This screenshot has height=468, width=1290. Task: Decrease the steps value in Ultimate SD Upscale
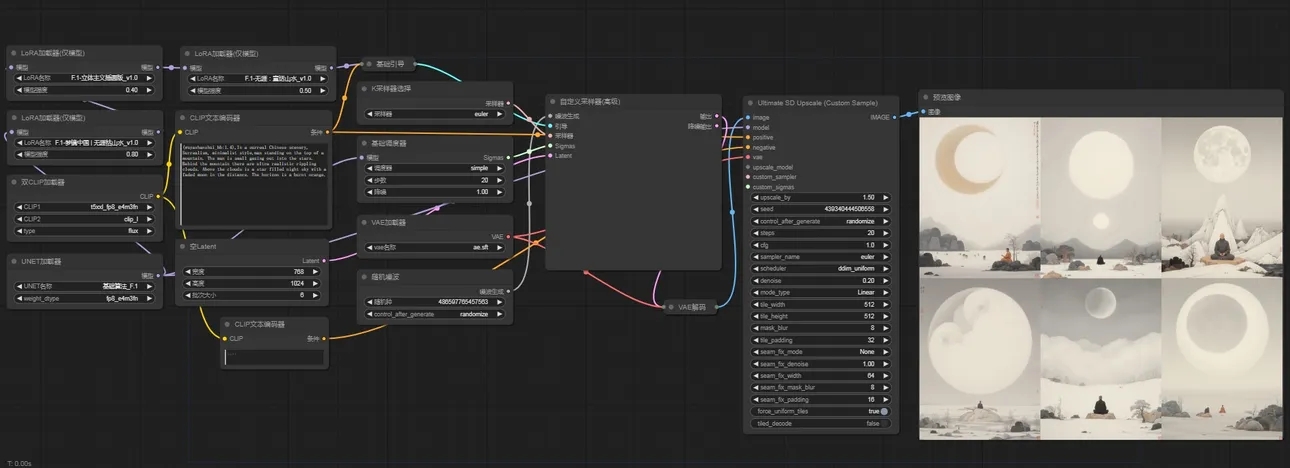pyautogui.click(x=755, y=233)
